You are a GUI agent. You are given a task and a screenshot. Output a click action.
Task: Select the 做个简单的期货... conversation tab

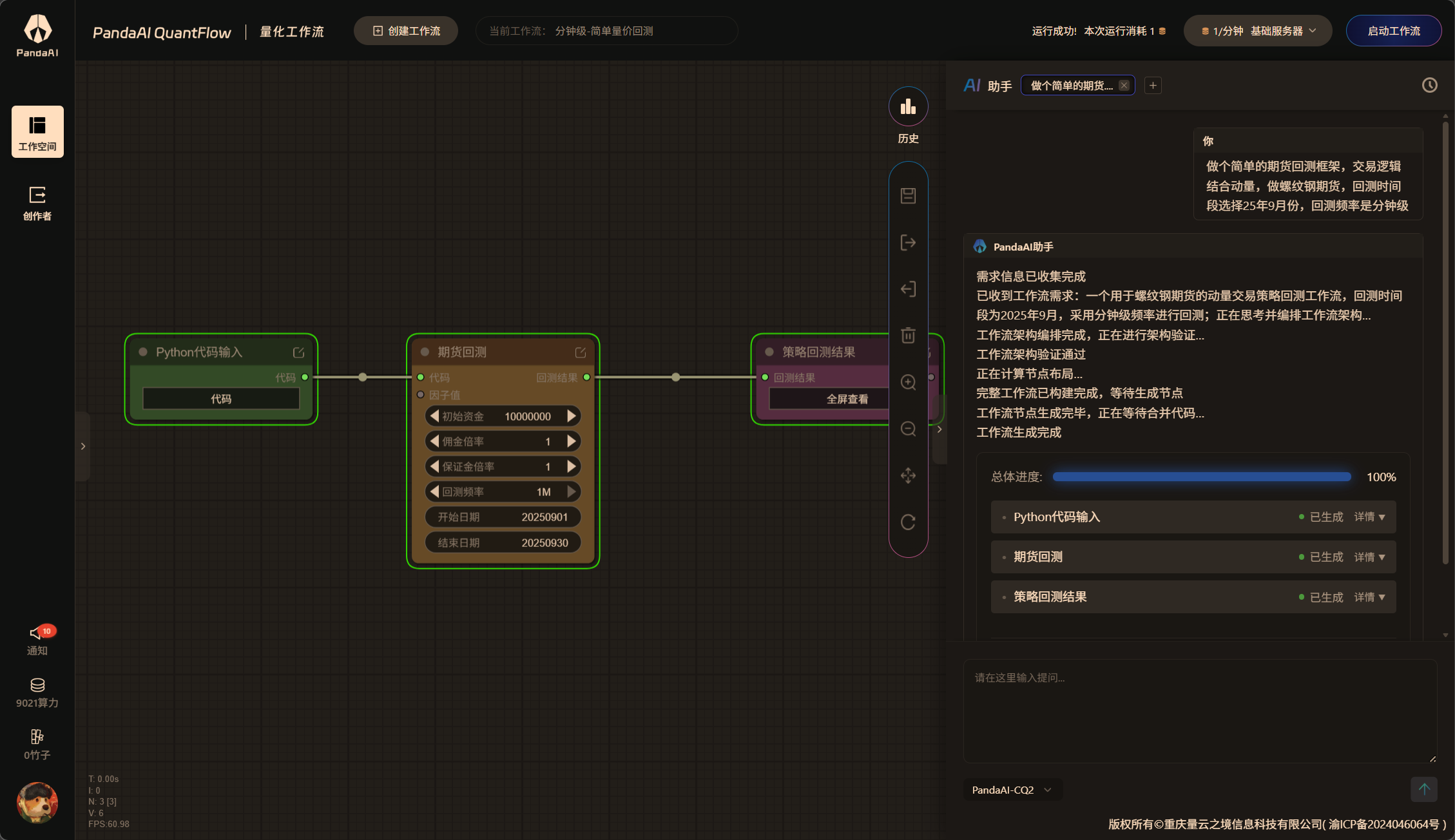tap(1072, 86)
